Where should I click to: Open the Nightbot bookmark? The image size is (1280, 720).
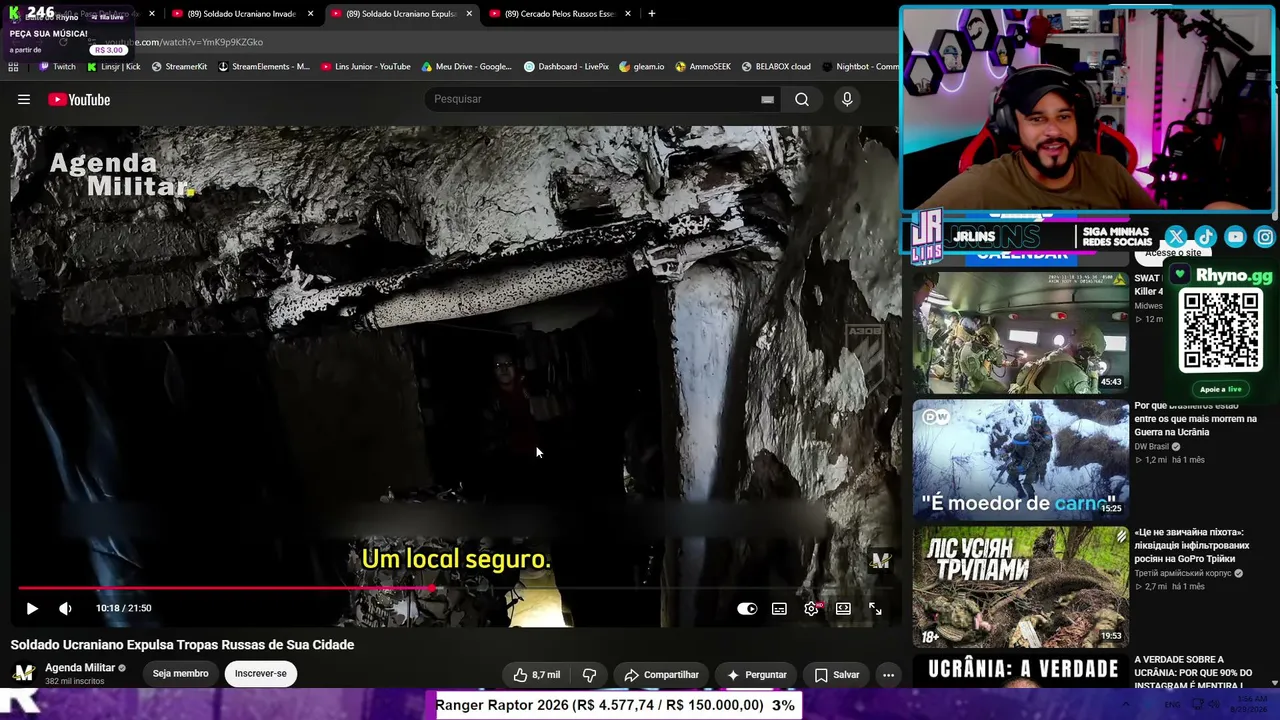click(x=860, y=67)
